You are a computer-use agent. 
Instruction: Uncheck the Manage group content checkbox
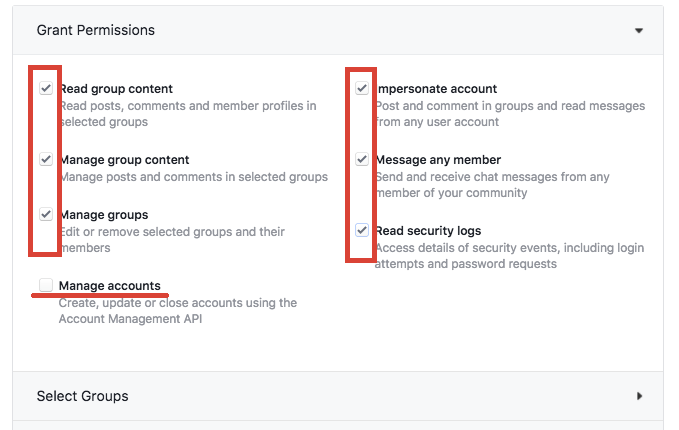coord(46,160)
